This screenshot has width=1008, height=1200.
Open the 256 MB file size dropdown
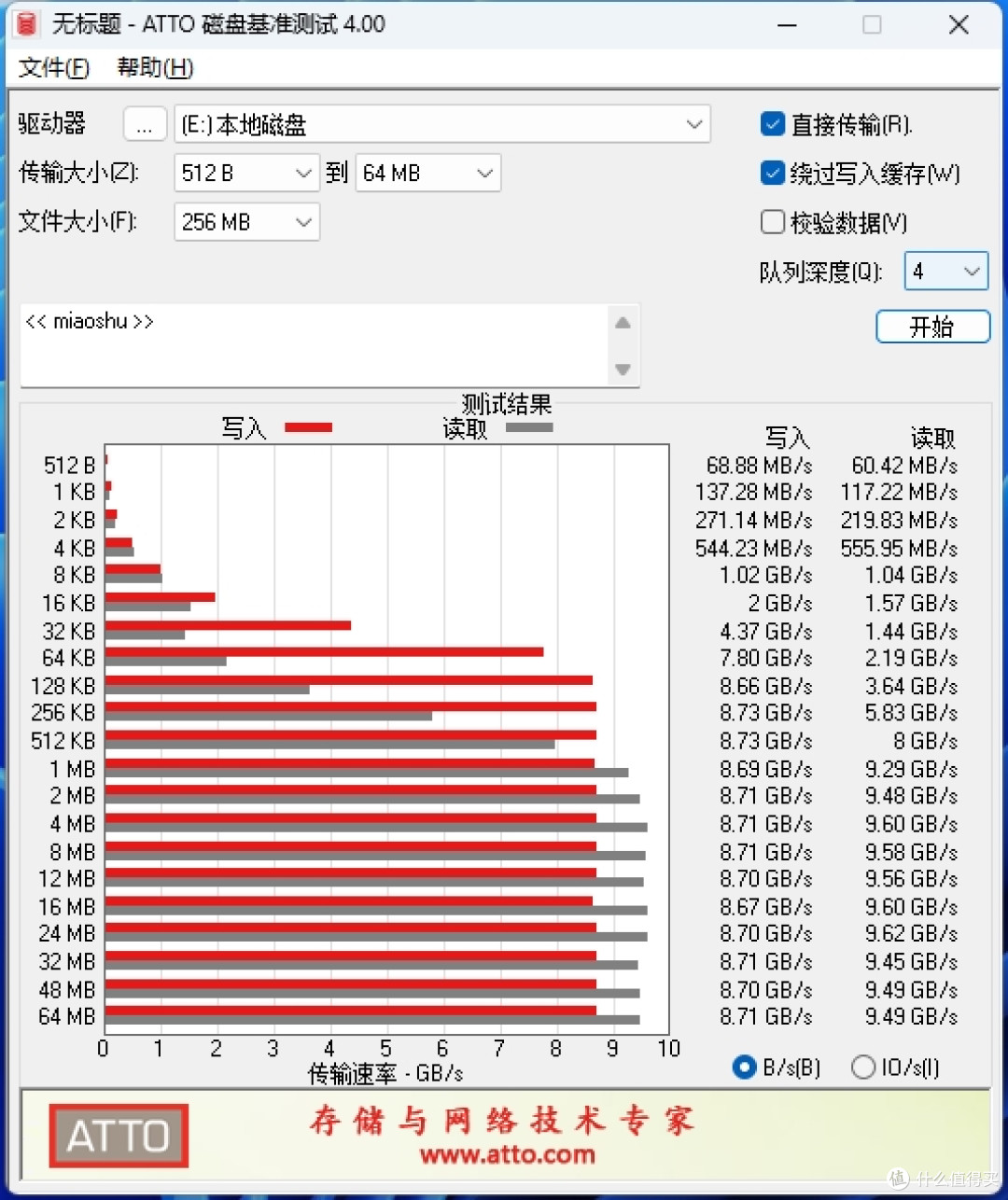(x=246, y=222)
